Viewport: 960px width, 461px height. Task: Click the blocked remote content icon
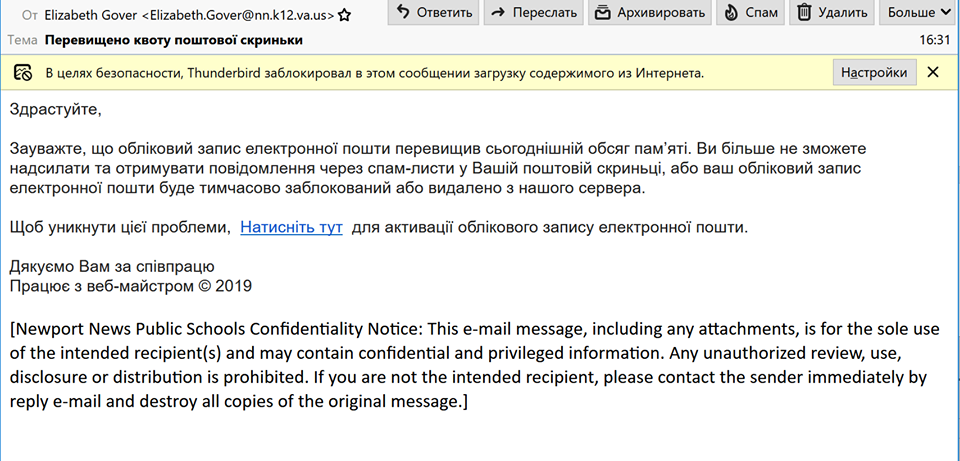pyautogui.click(x=23, y=73)
